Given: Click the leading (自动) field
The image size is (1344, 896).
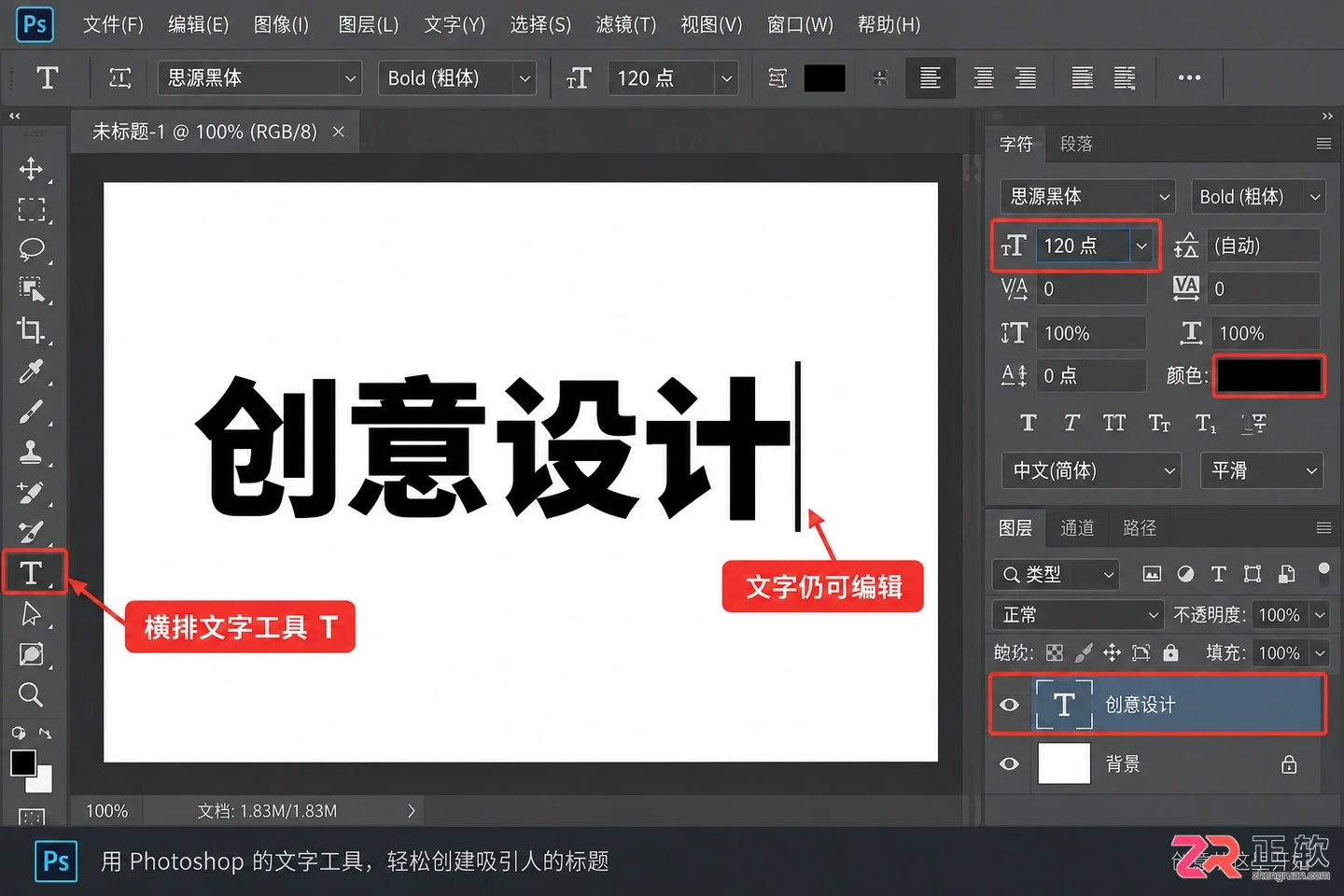Looking at the screenshot, I should (x=1263, y=245).
